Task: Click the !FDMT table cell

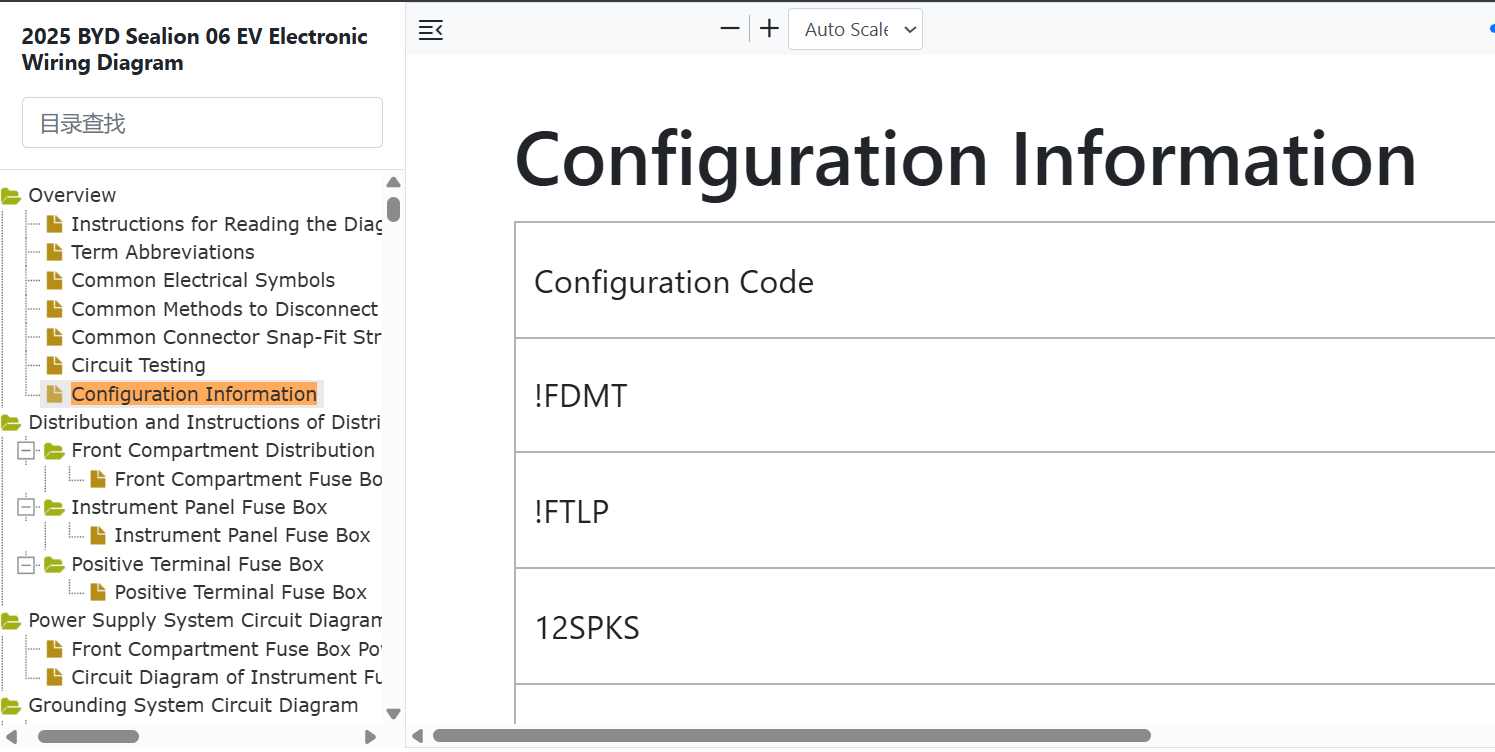Action: 1005,396
